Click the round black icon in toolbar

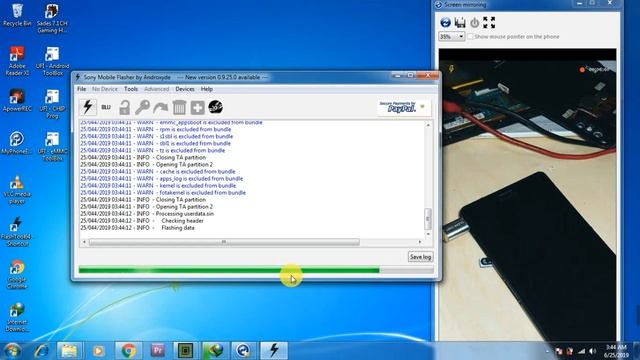point(216,107)
